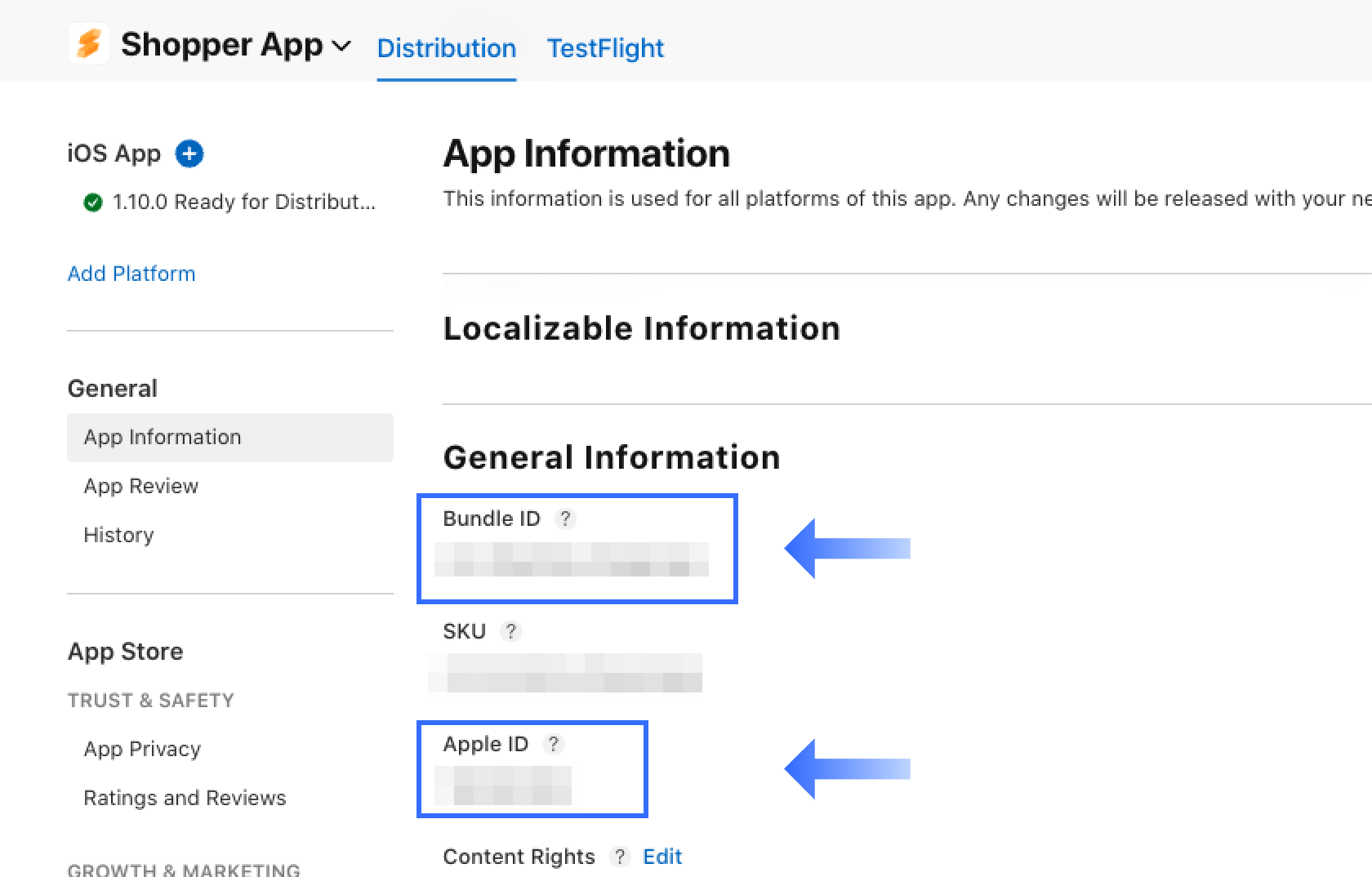This screenshot has width=1372, height=877.
Task: Click the blue plus icon beside iOS App
Action: 189,154
